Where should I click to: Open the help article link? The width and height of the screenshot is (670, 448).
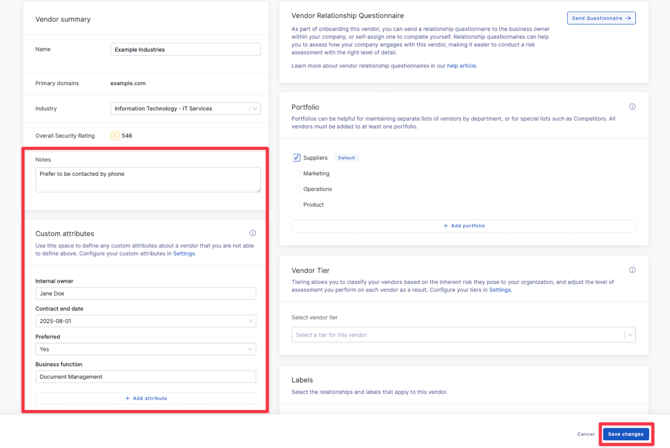462,66
